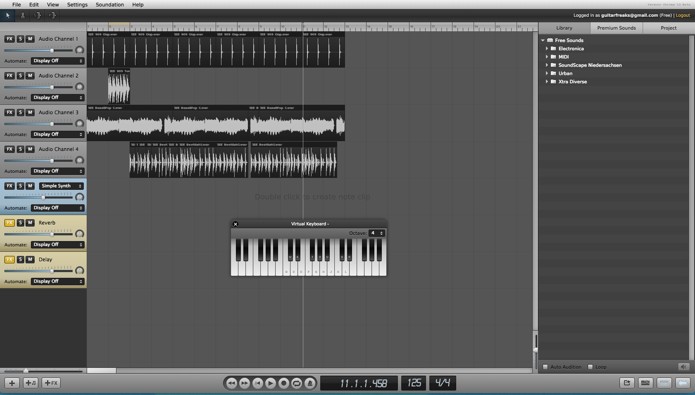Image resolution: width=695 pixels, height=395 pixels.
Task: Open Automate dropdown for Audio Channel 2
Action: coord(57,98)
